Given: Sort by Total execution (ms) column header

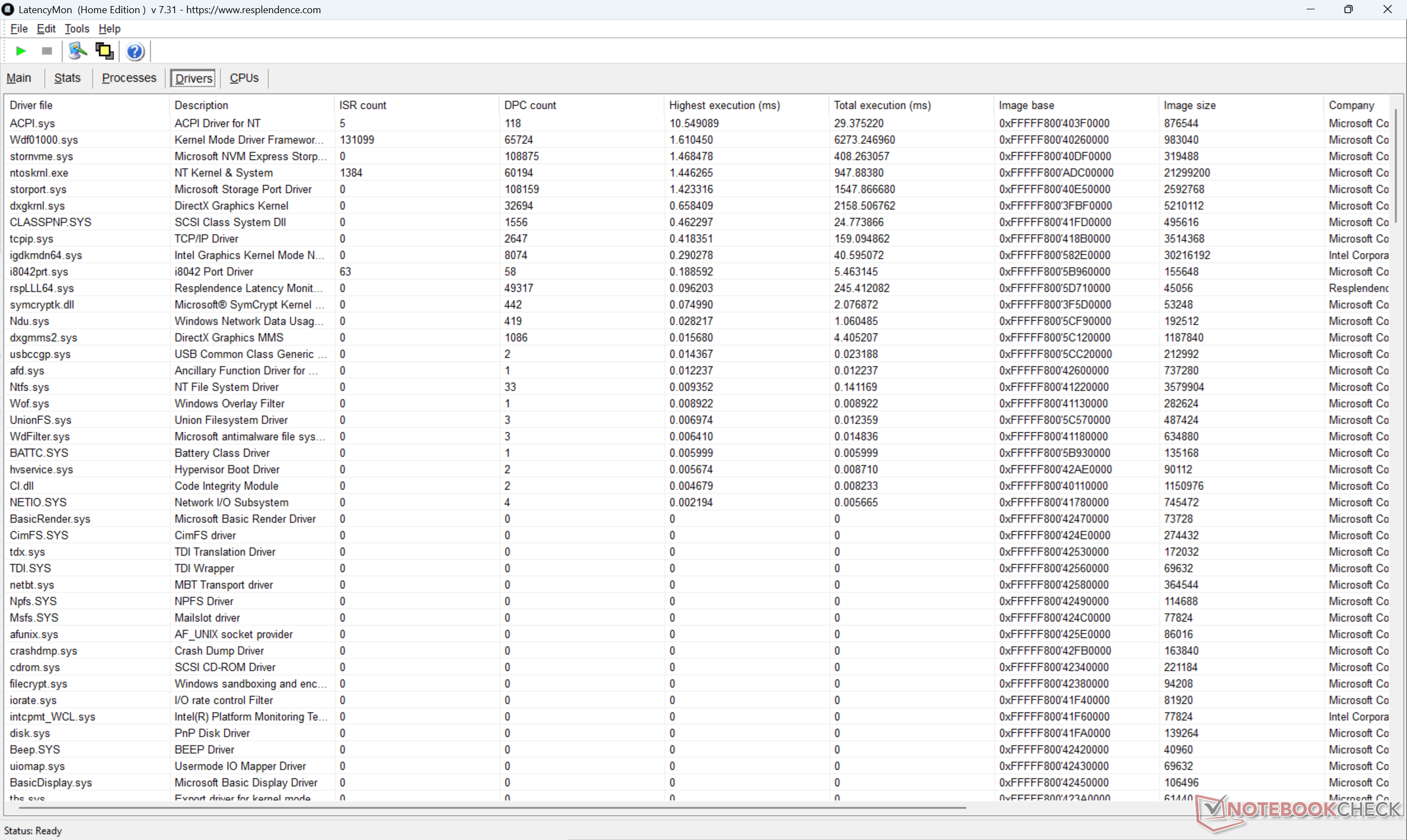Looking at the screenshot, I should click(x=911, y=105).
